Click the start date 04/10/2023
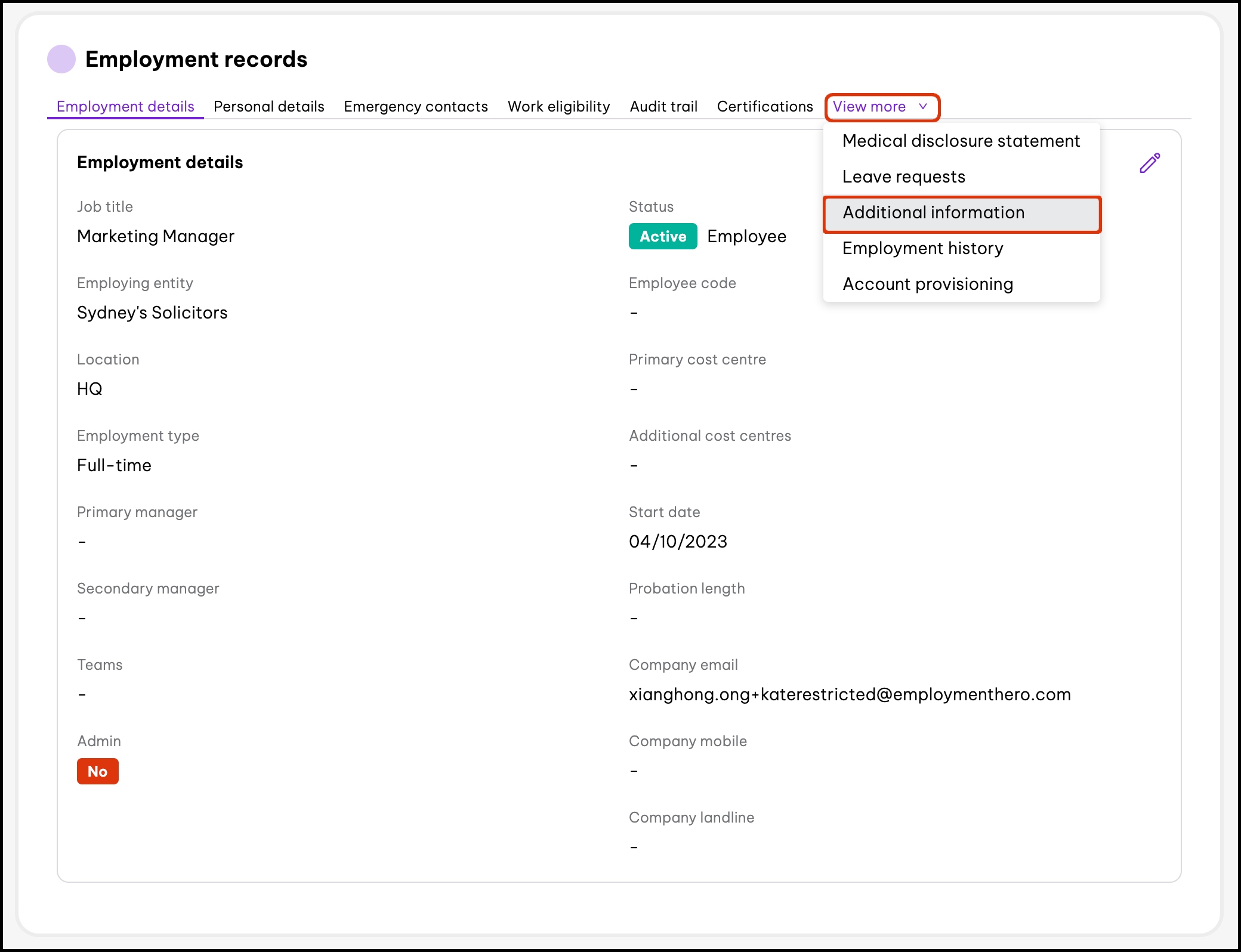The image size is (1241, 952). [678, 542]
